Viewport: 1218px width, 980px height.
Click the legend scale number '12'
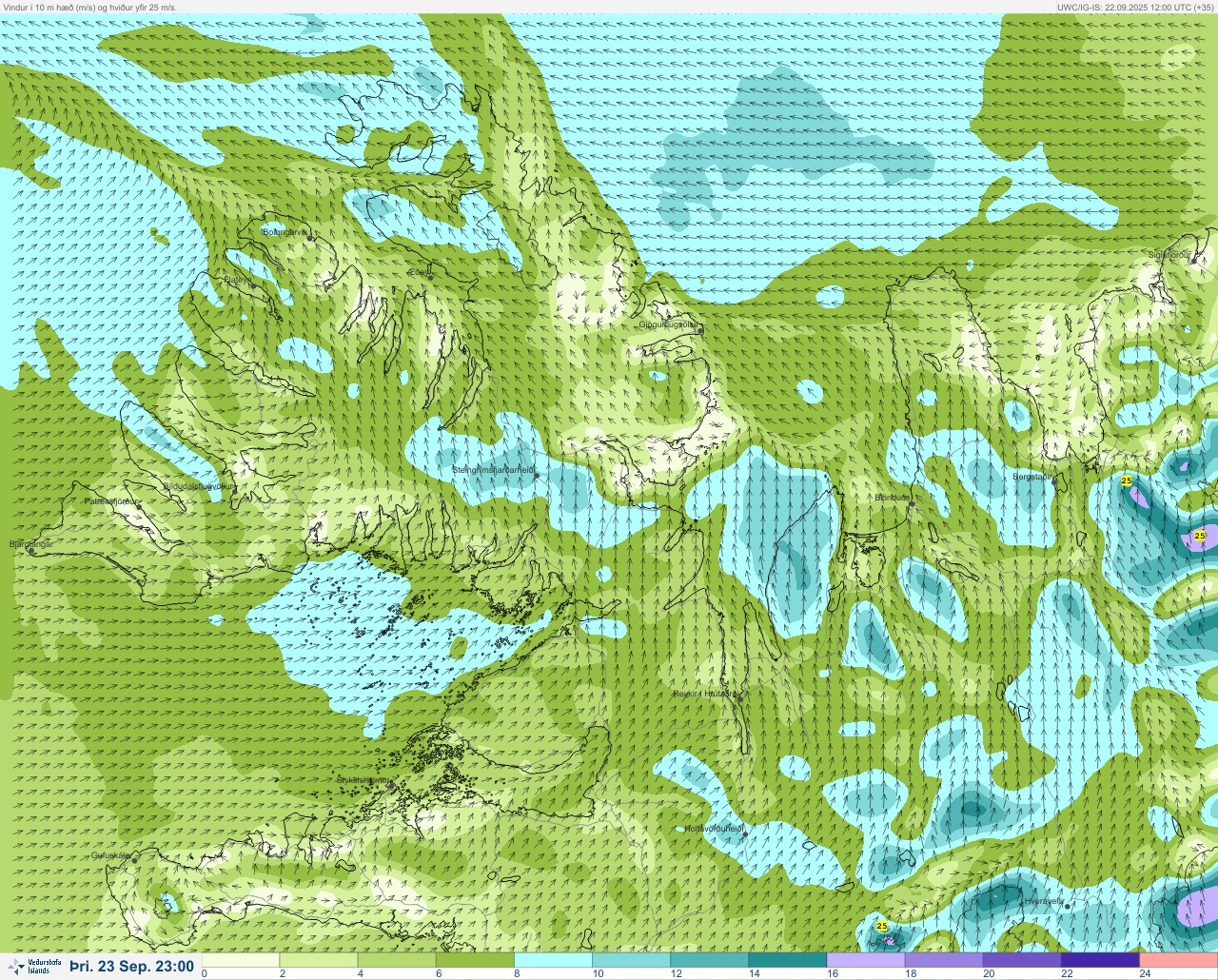[x=676, y=973]
